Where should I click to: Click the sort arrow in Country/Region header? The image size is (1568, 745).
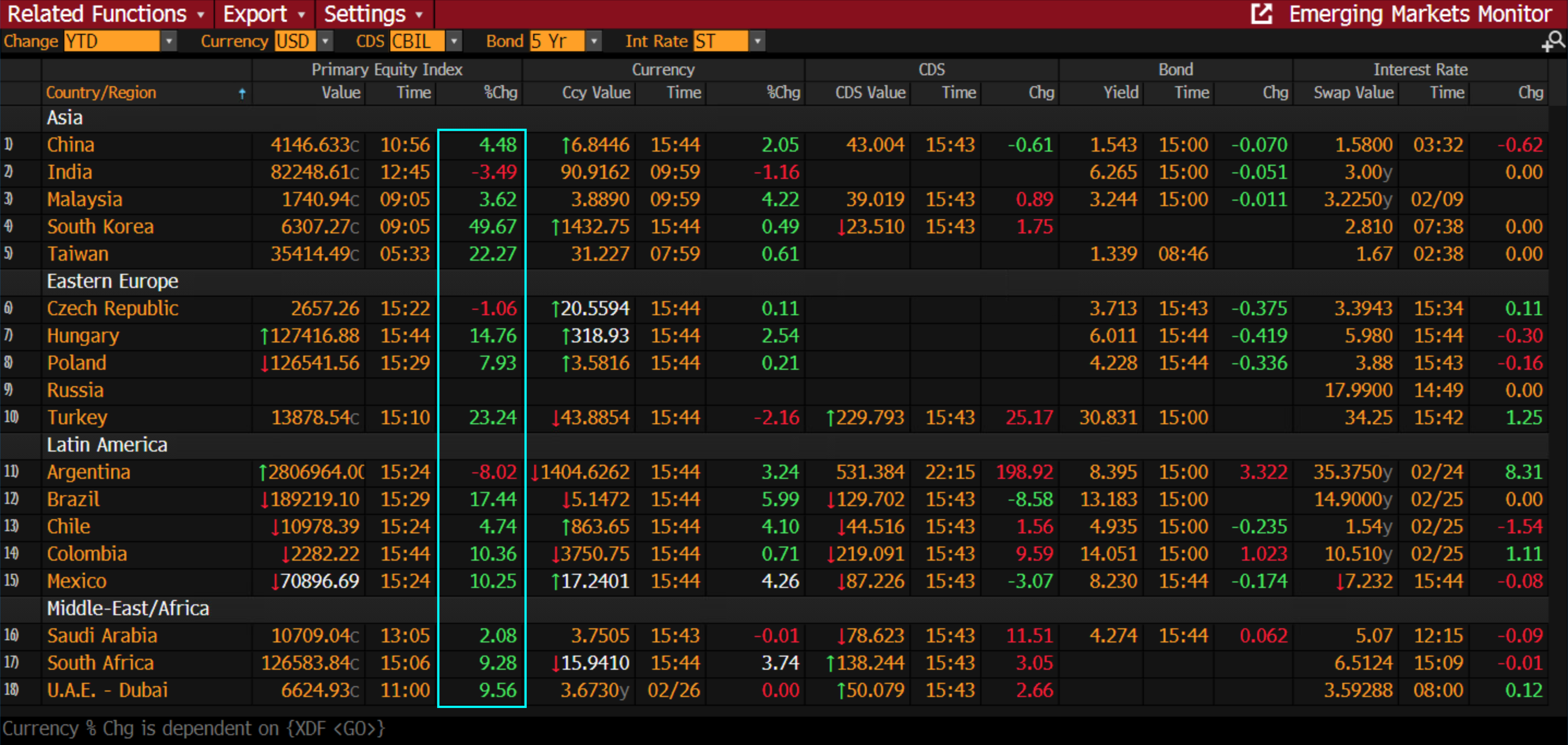(242, 93)
